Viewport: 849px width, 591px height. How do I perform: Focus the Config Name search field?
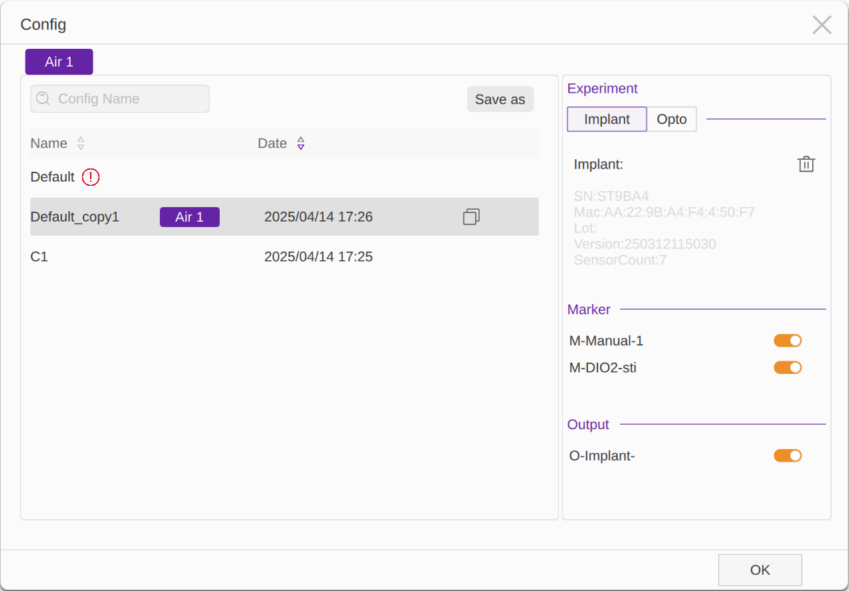[x=120, y=98]
